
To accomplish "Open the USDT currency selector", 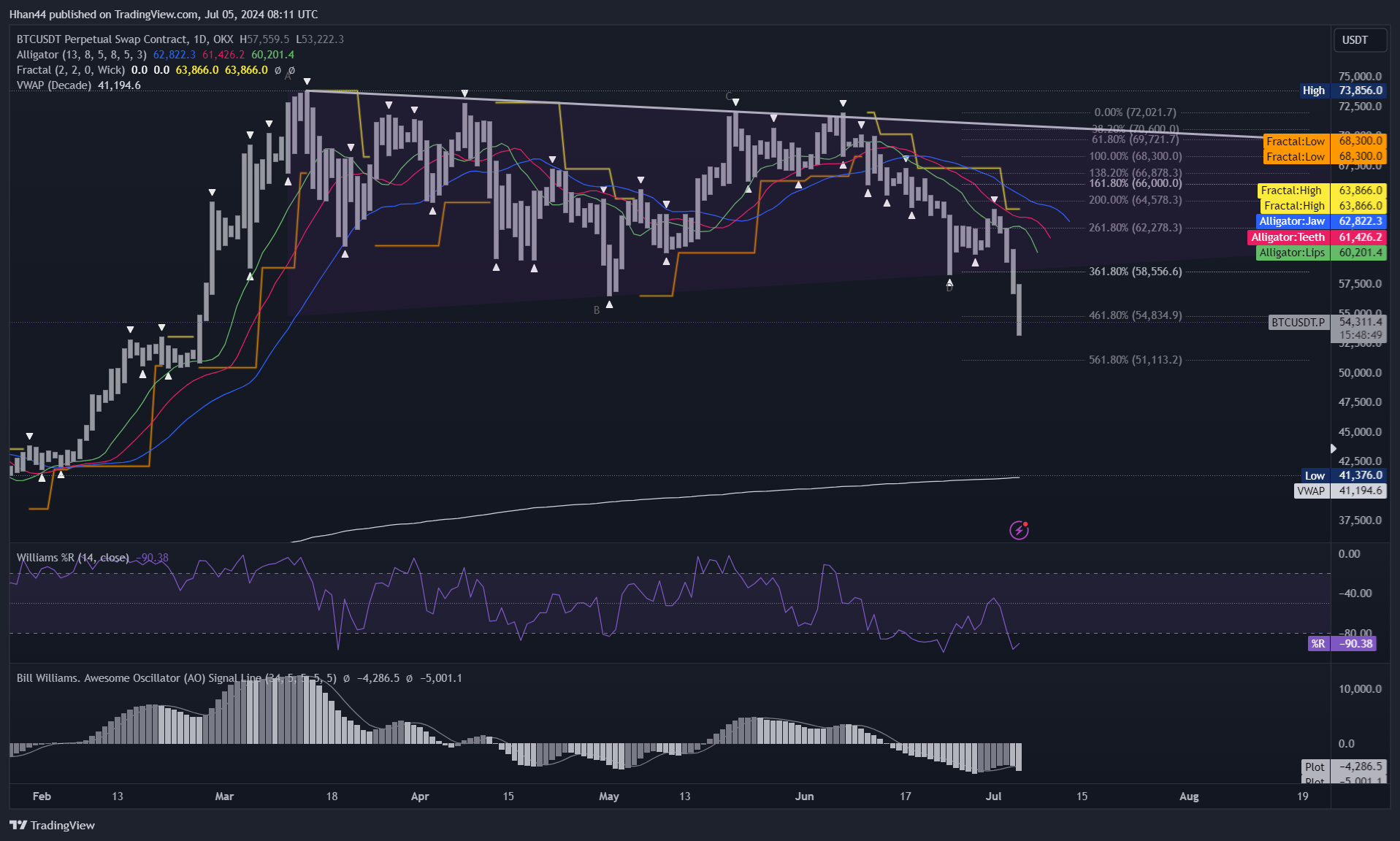I will click(x=1358, y=40).
